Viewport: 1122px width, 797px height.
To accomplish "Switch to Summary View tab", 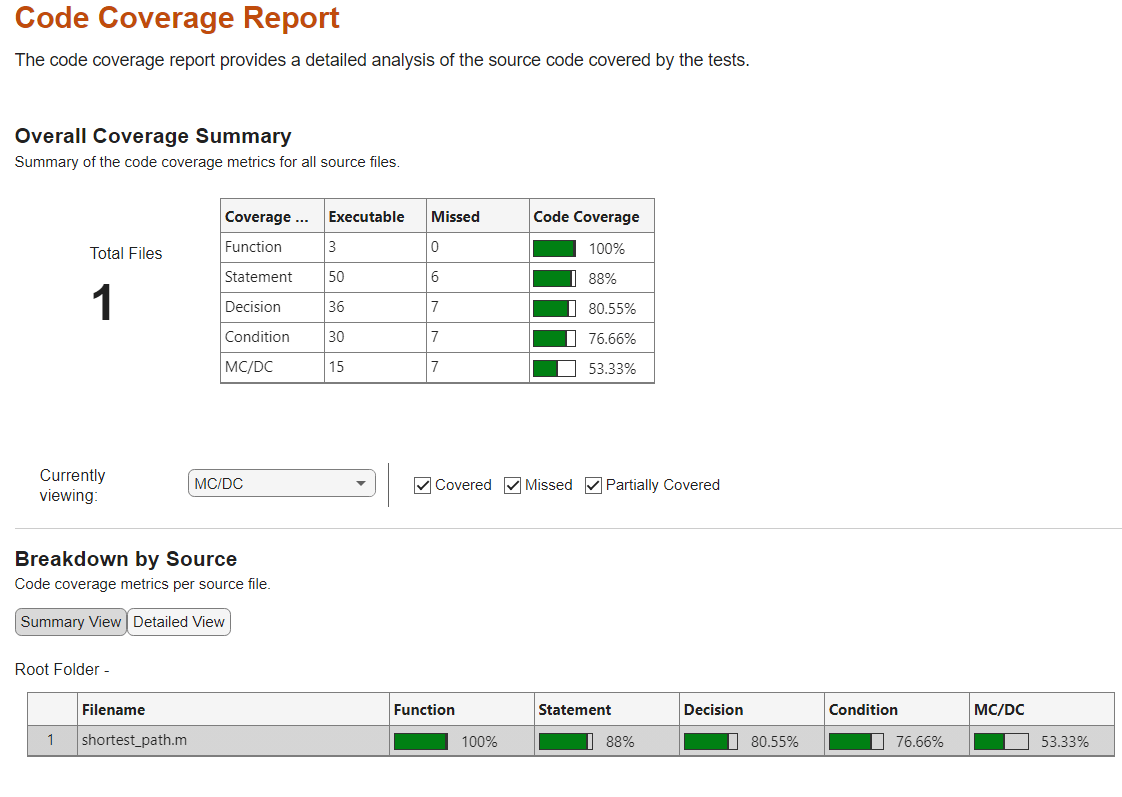I will point(71,622).
